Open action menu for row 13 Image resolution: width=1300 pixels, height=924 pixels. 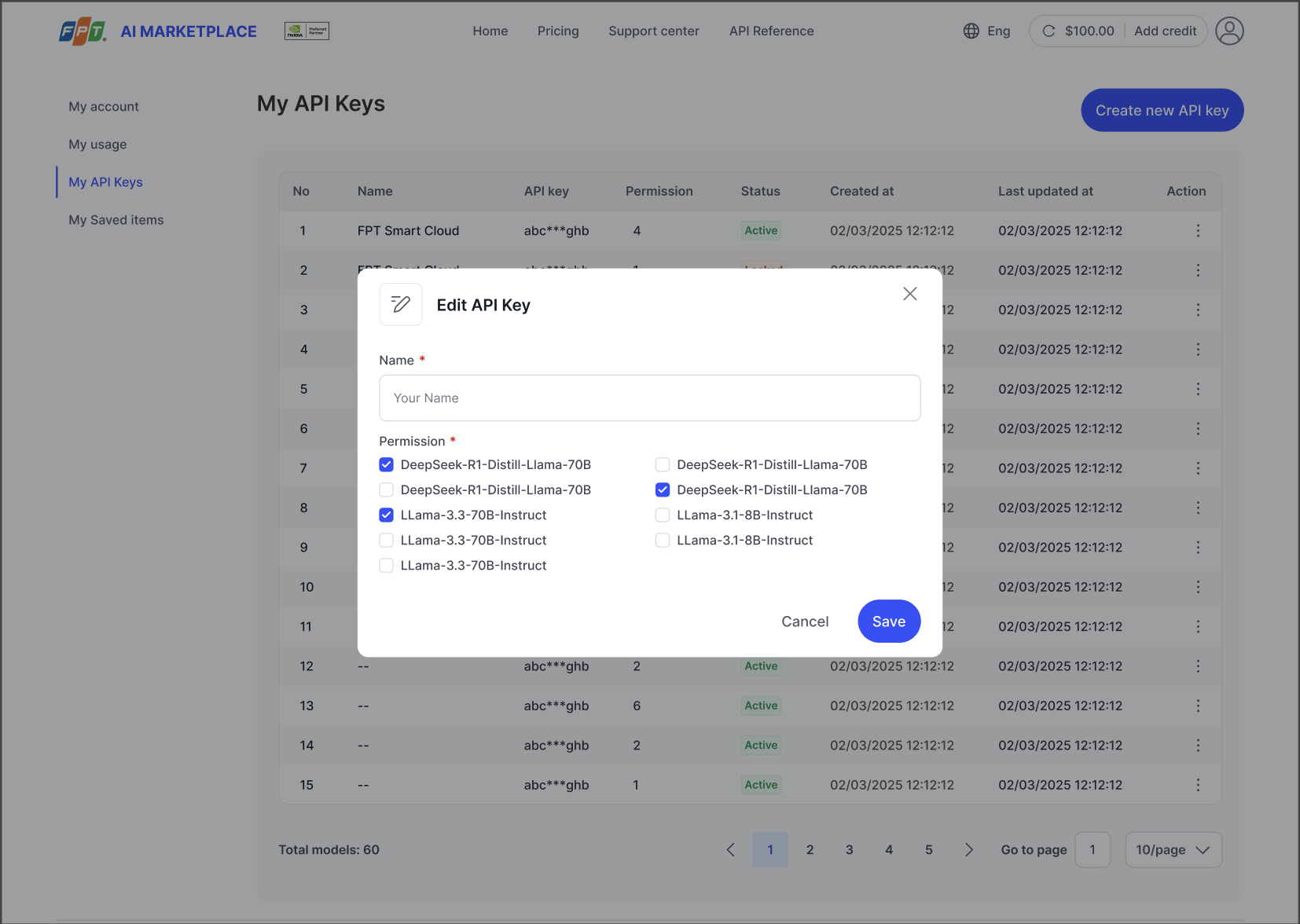point(1198,706)
